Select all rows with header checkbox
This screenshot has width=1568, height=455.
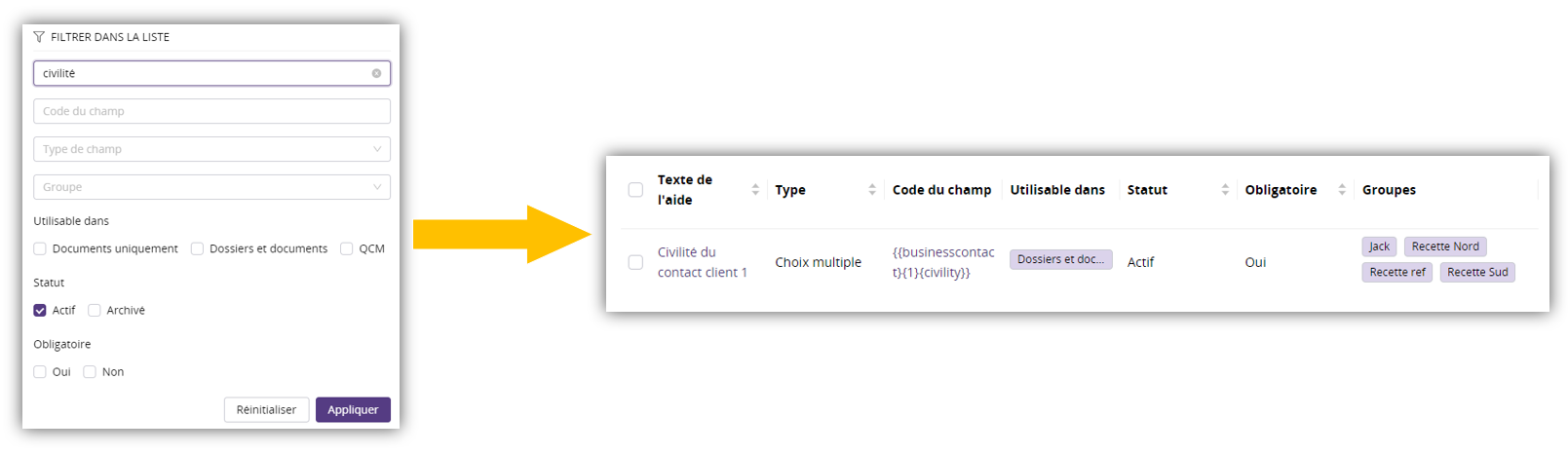click(x=635, y=190)
